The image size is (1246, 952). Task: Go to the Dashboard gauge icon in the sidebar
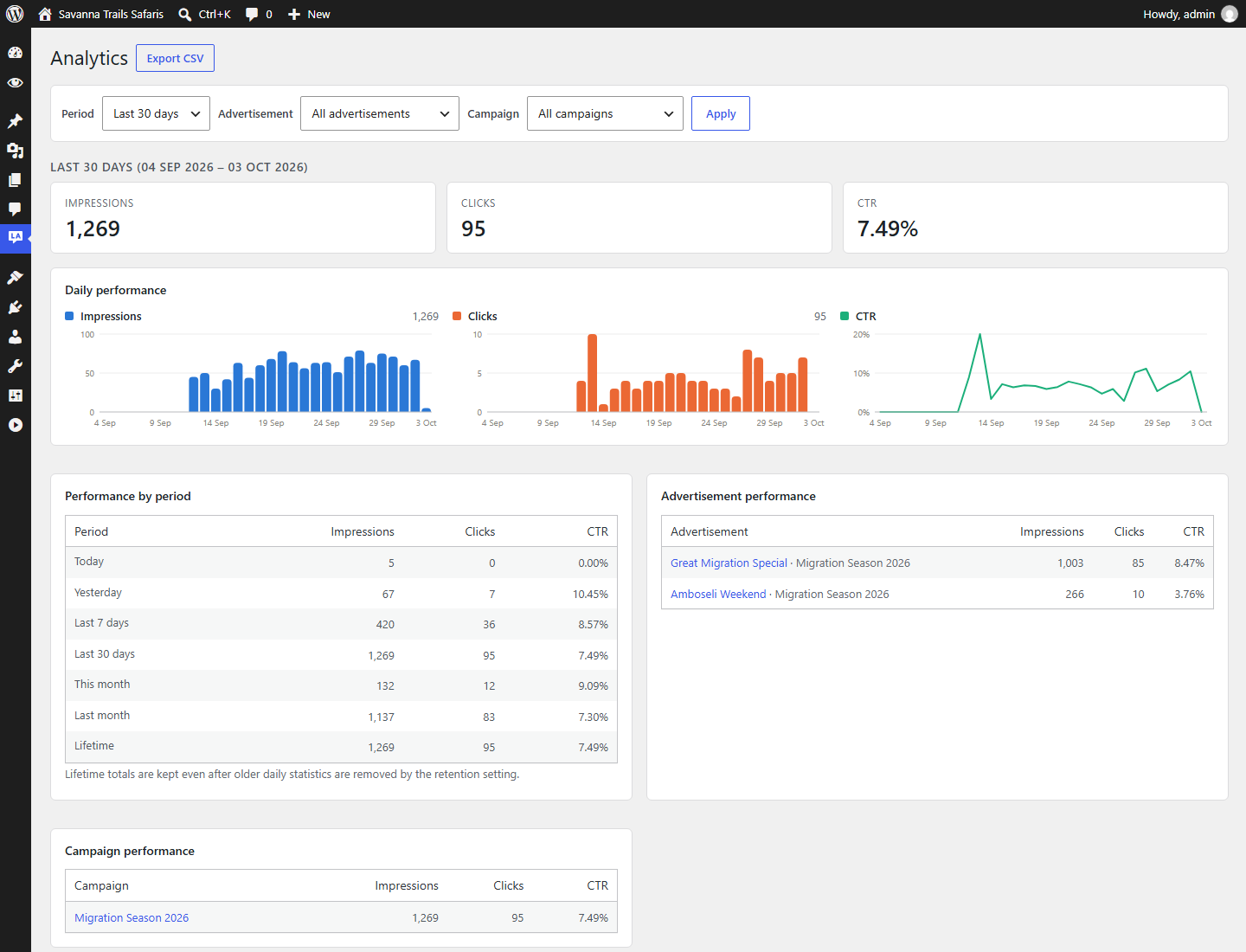15,53
